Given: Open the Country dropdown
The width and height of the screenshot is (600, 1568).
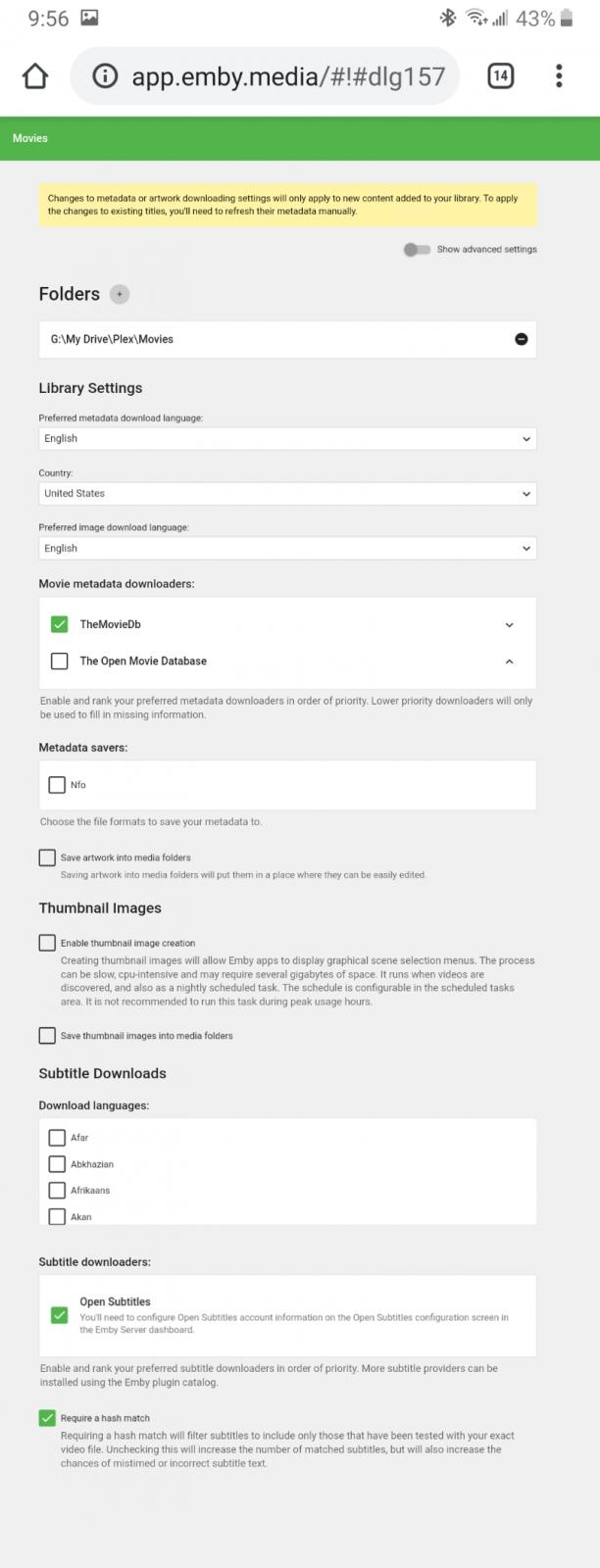Looking at the screenshot, I should [287, 494].
